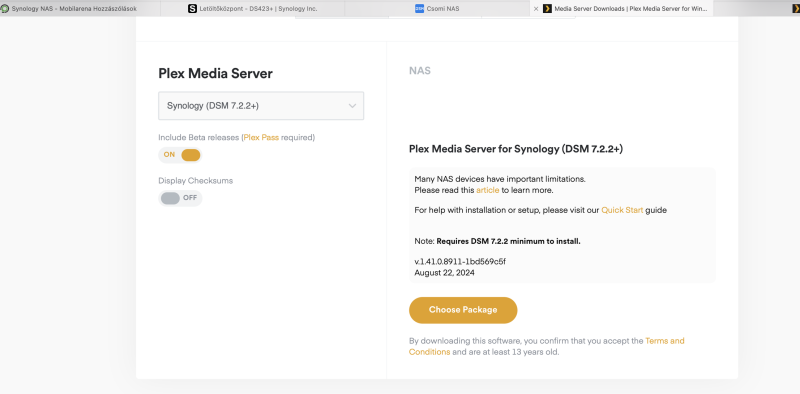Switch to the Letöltőközpont DS423+ tab

coord(253,9)
